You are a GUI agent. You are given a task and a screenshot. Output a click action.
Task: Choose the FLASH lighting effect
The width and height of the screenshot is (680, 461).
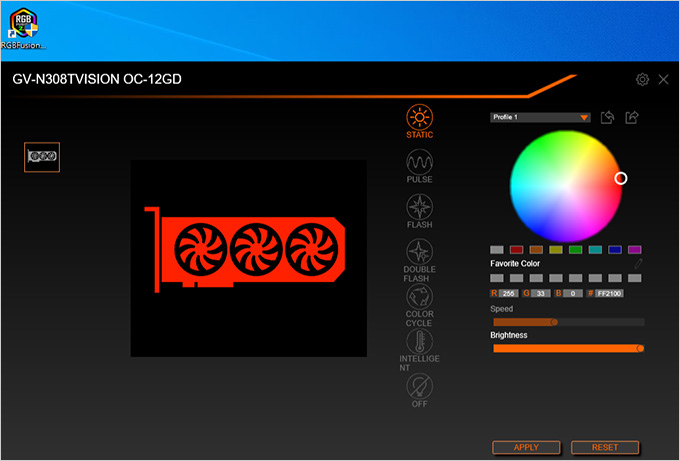coord(419,207)
